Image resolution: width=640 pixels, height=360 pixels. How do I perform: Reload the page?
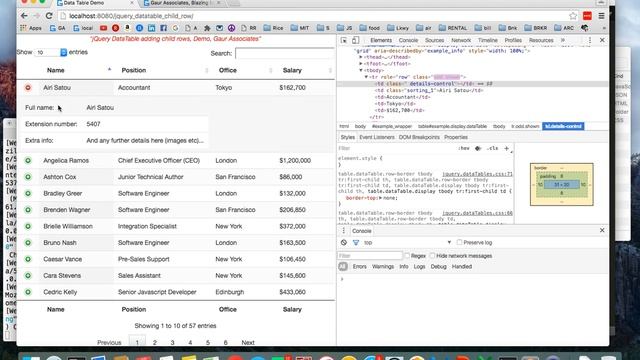49,16
